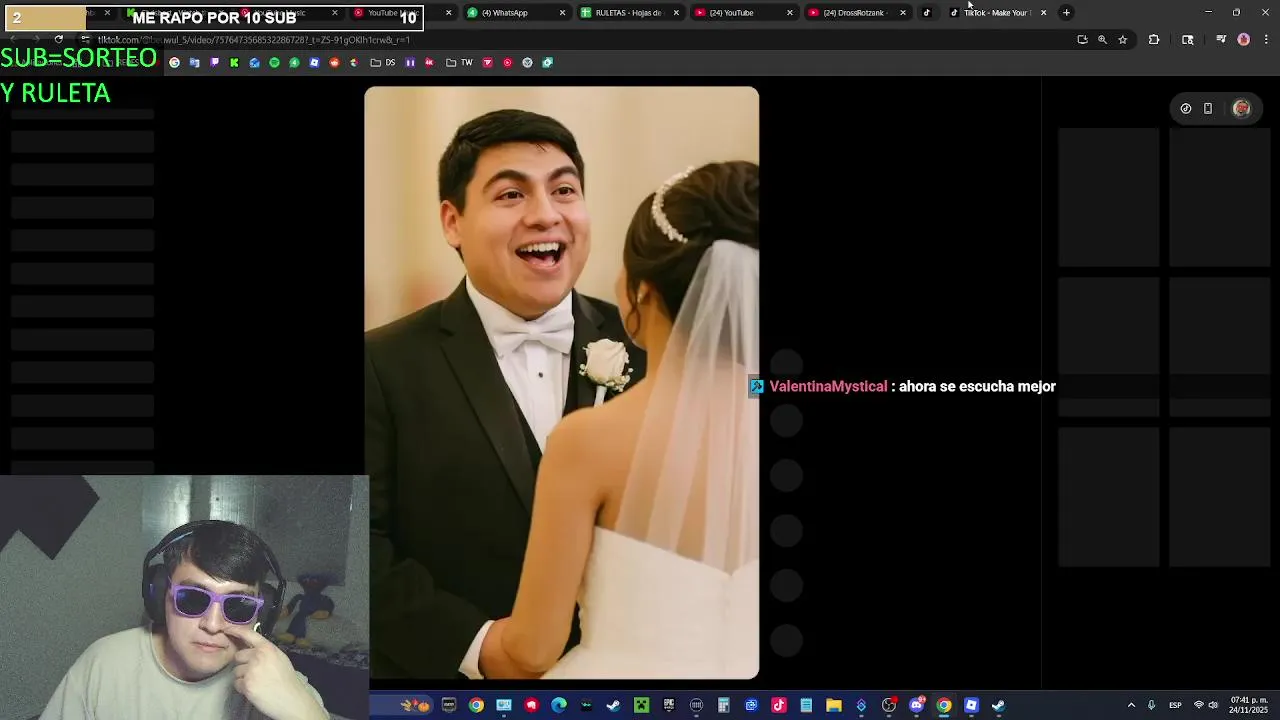This screenshot has width=1280, height=720.
Task: Switch to the WhatsApp tab
Action: pos(515,13)
